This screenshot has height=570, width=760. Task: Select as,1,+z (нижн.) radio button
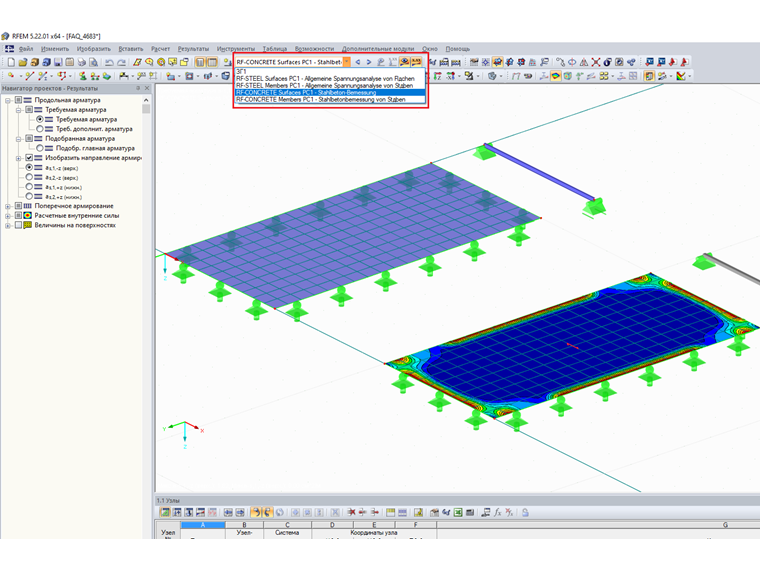[x=29, y=187]
